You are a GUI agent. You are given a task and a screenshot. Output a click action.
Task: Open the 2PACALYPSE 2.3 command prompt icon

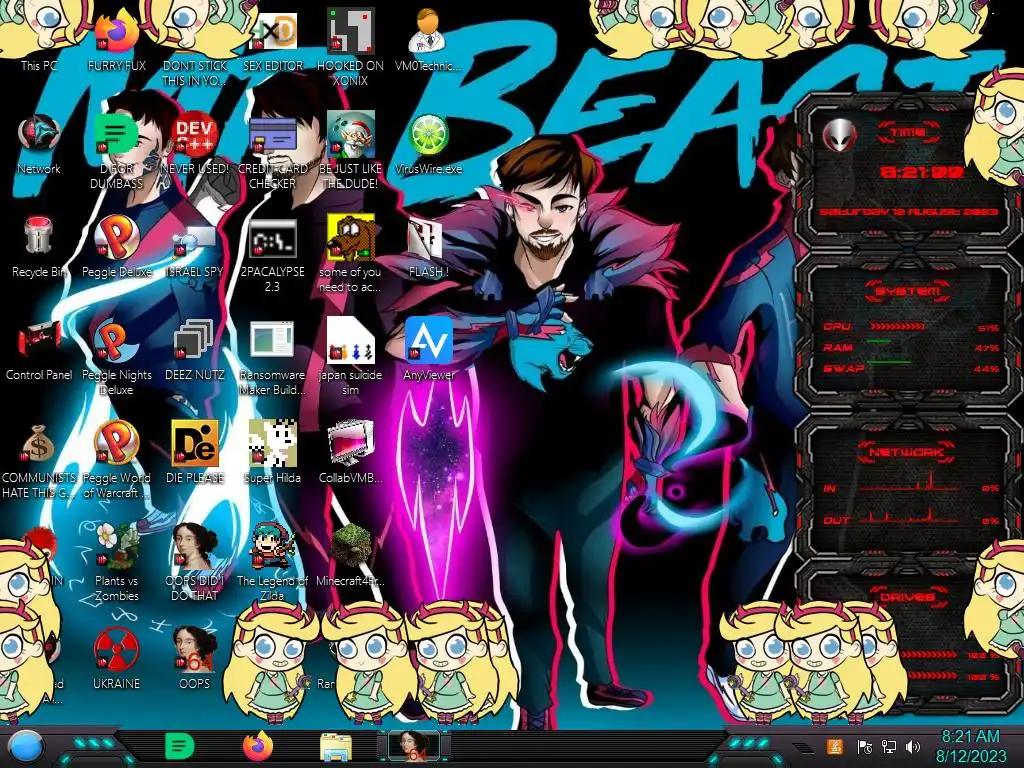coord(272,255)
